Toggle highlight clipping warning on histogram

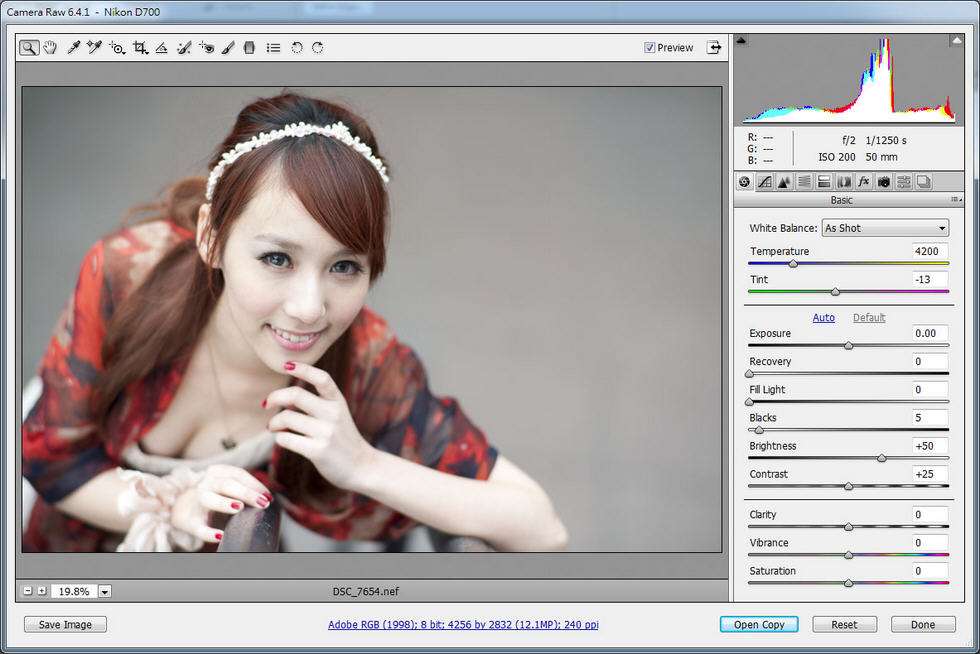click(x=956, y=41)
